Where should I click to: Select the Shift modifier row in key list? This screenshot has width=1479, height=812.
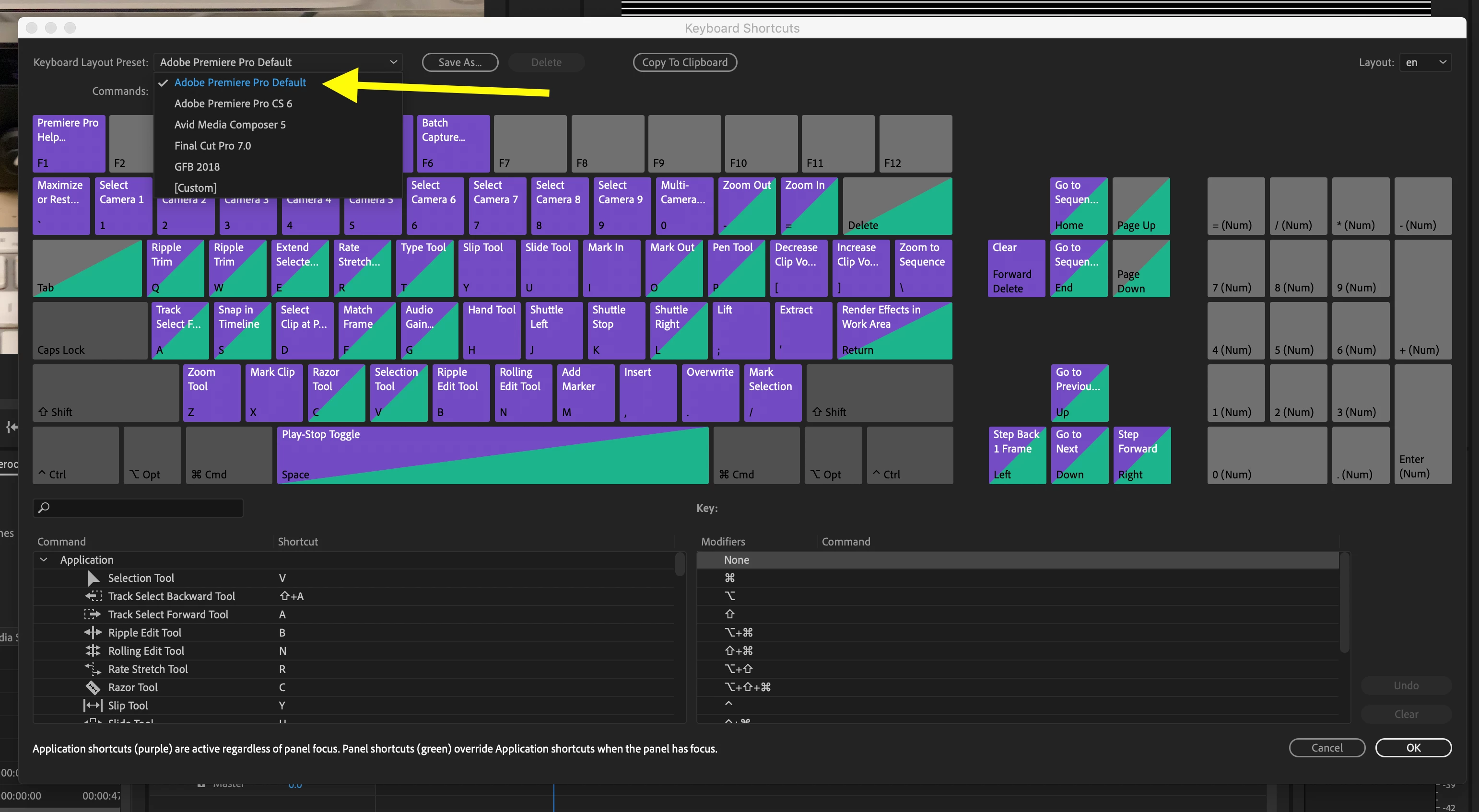(x=730, y=614)
